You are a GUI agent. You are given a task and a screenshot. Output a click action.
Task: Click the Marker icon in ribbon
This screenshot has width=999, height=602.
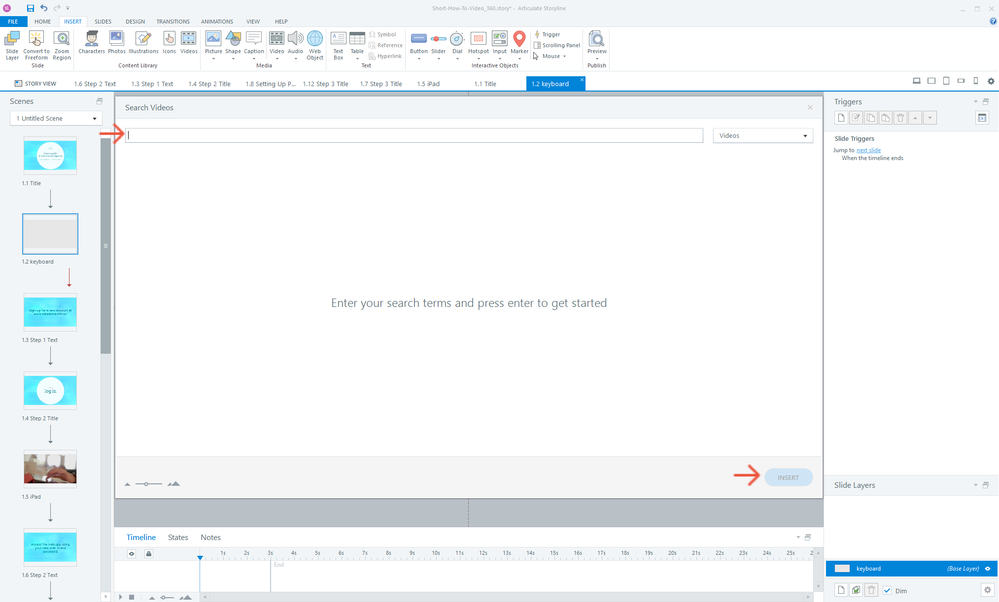519,42
